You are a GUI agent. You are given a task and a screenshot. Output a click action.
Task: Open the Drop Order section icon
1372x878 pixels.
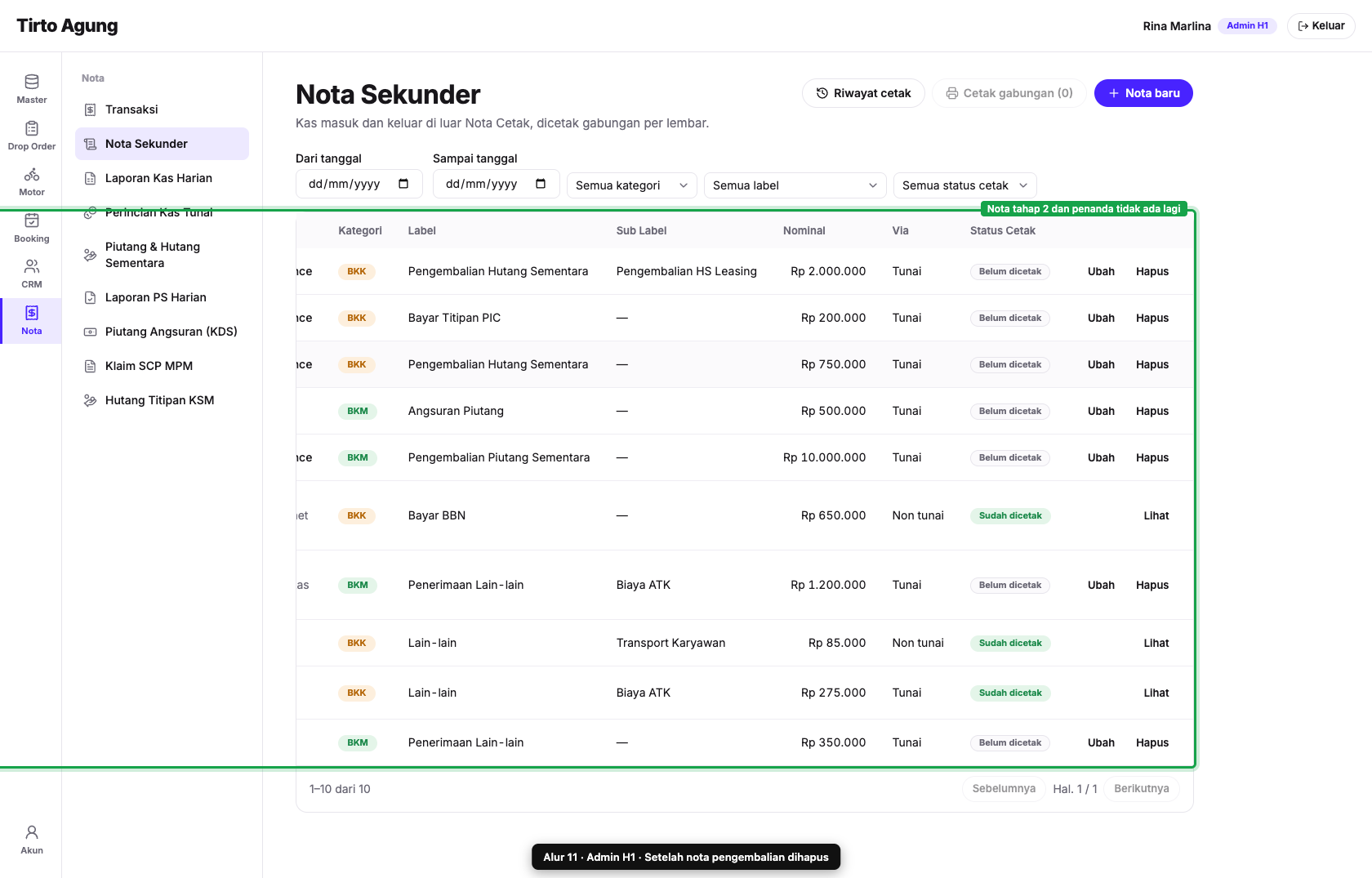(32, 128)
